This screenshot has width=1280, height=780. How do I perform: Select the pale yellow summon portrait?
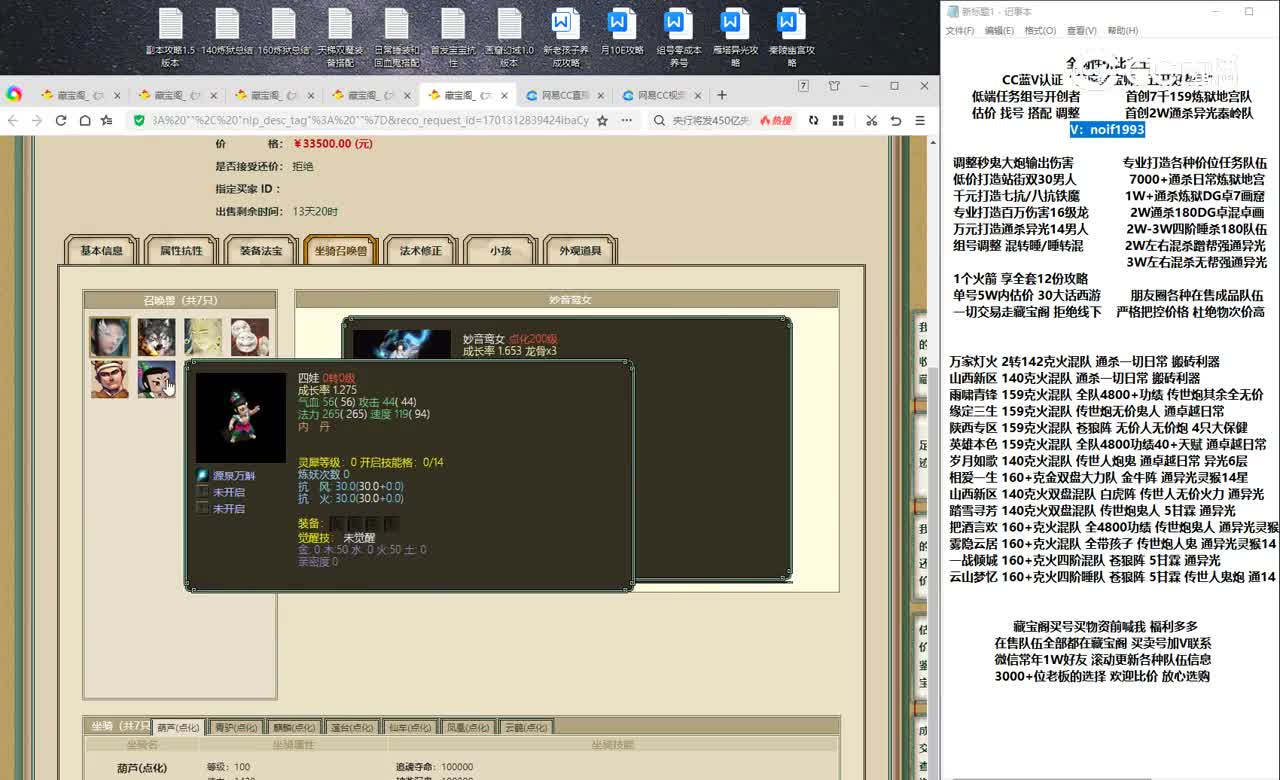[203, 337]
